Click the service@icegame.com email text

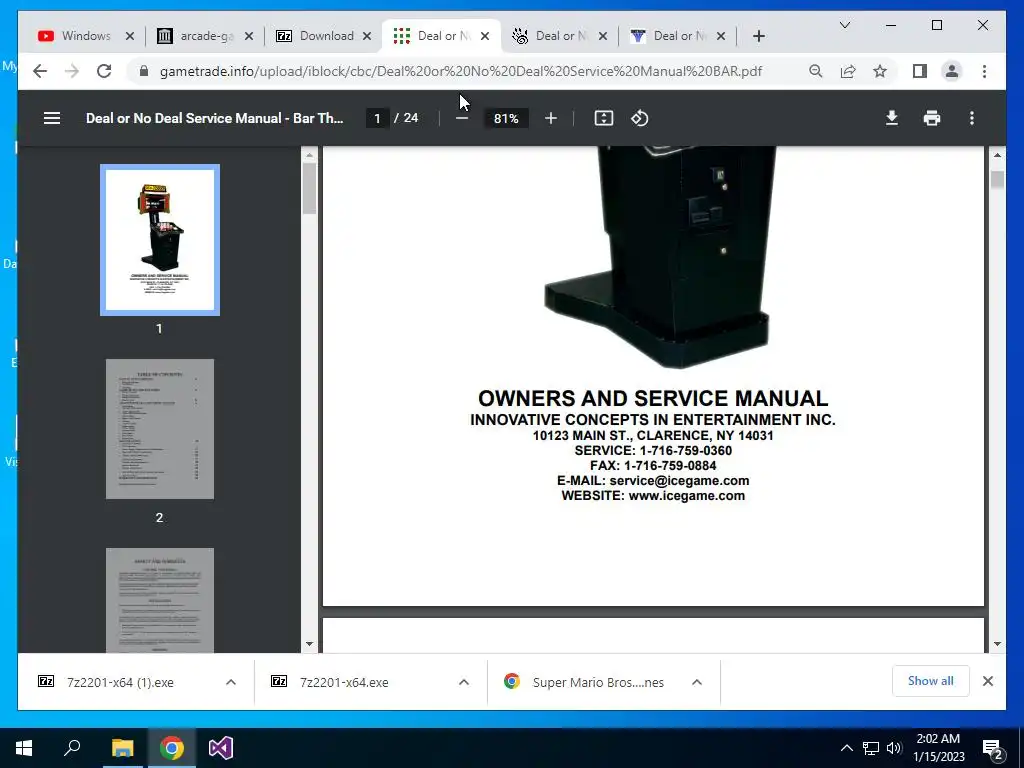pos(679,481)
